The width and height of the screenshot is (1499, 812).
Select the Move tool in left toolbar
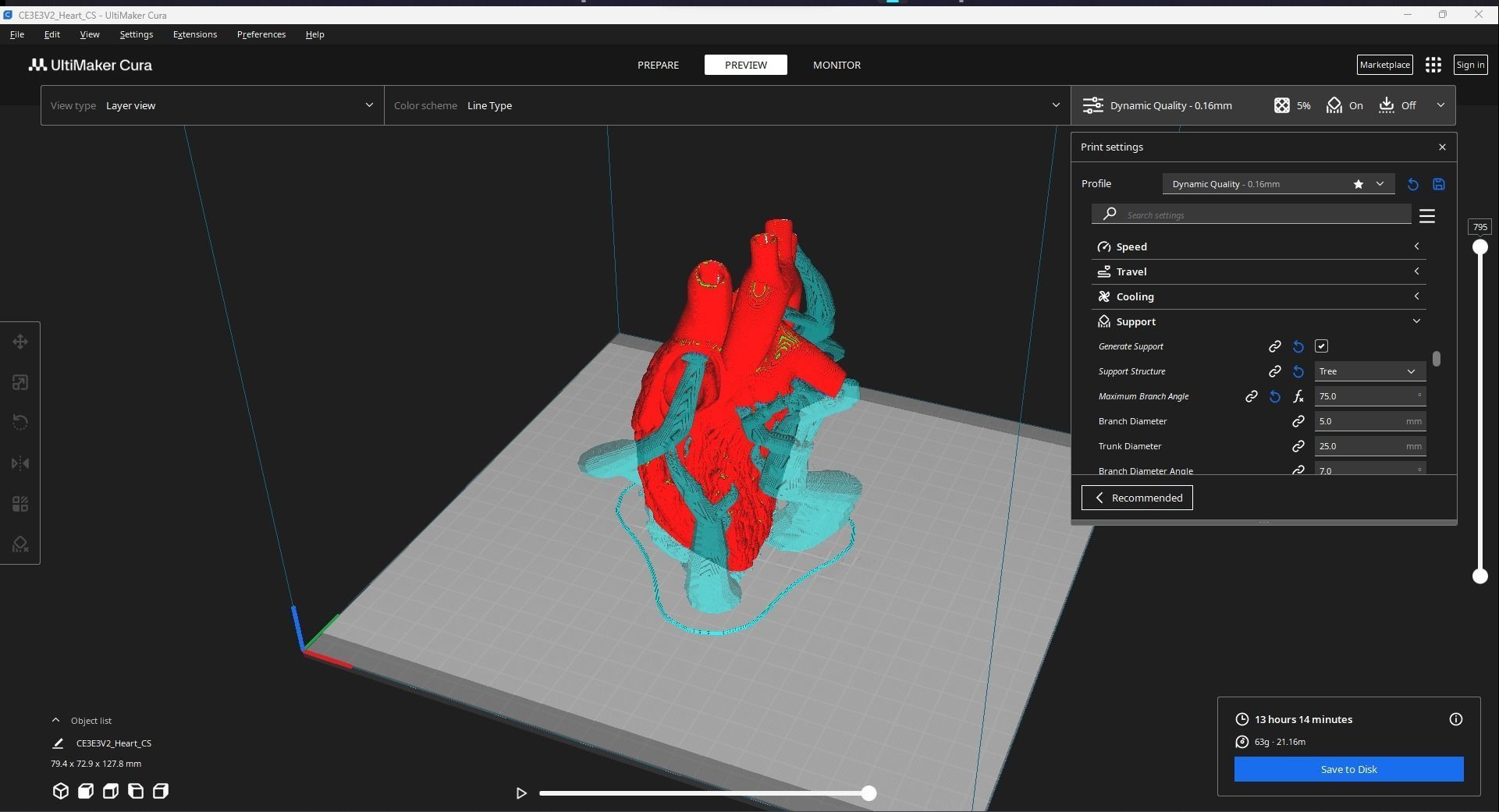pos(20,342)
